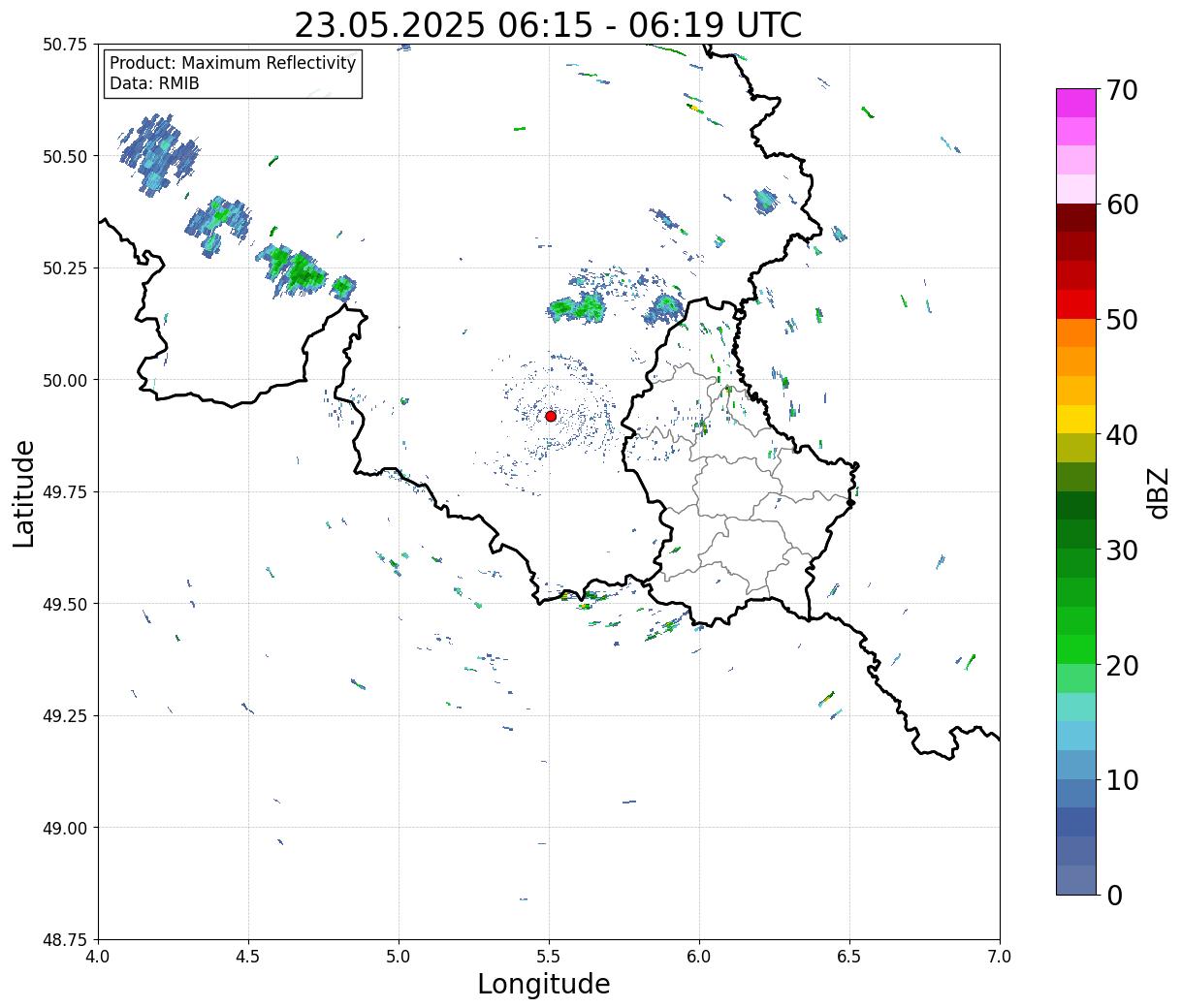The height and width of the screenshot is (1008, 1182).
Task: Click the 5.5 longitude tick label
Action: pyautogui.click(x=549, y=957)
